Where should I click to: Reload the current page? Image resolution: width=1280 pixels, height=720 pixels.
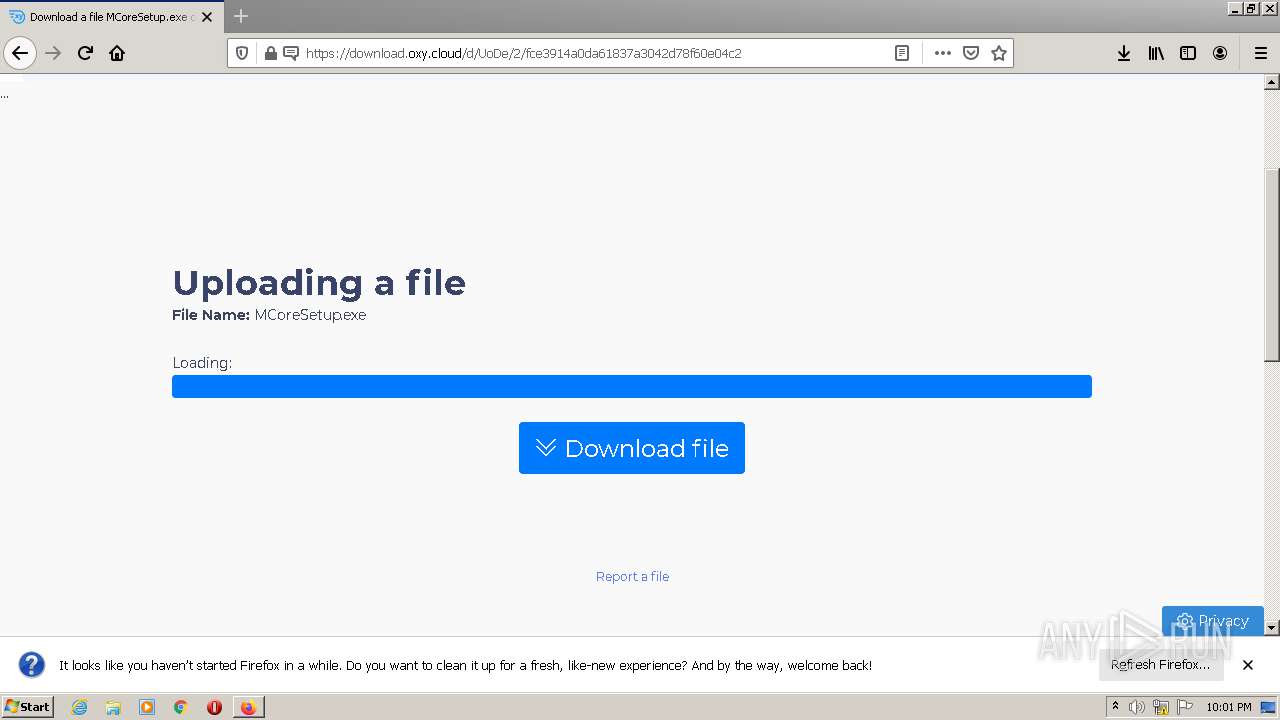pyautogui.click(x=86, y=53)
